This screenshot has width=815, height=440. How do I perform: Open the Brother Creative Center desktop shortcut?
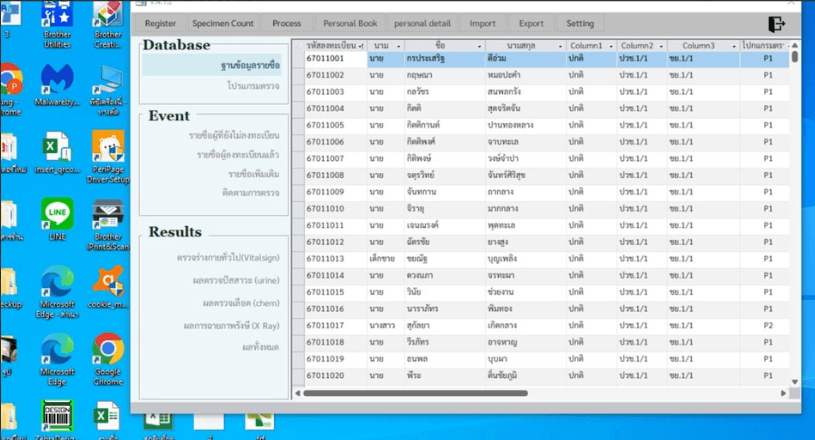tap(108, 25)
